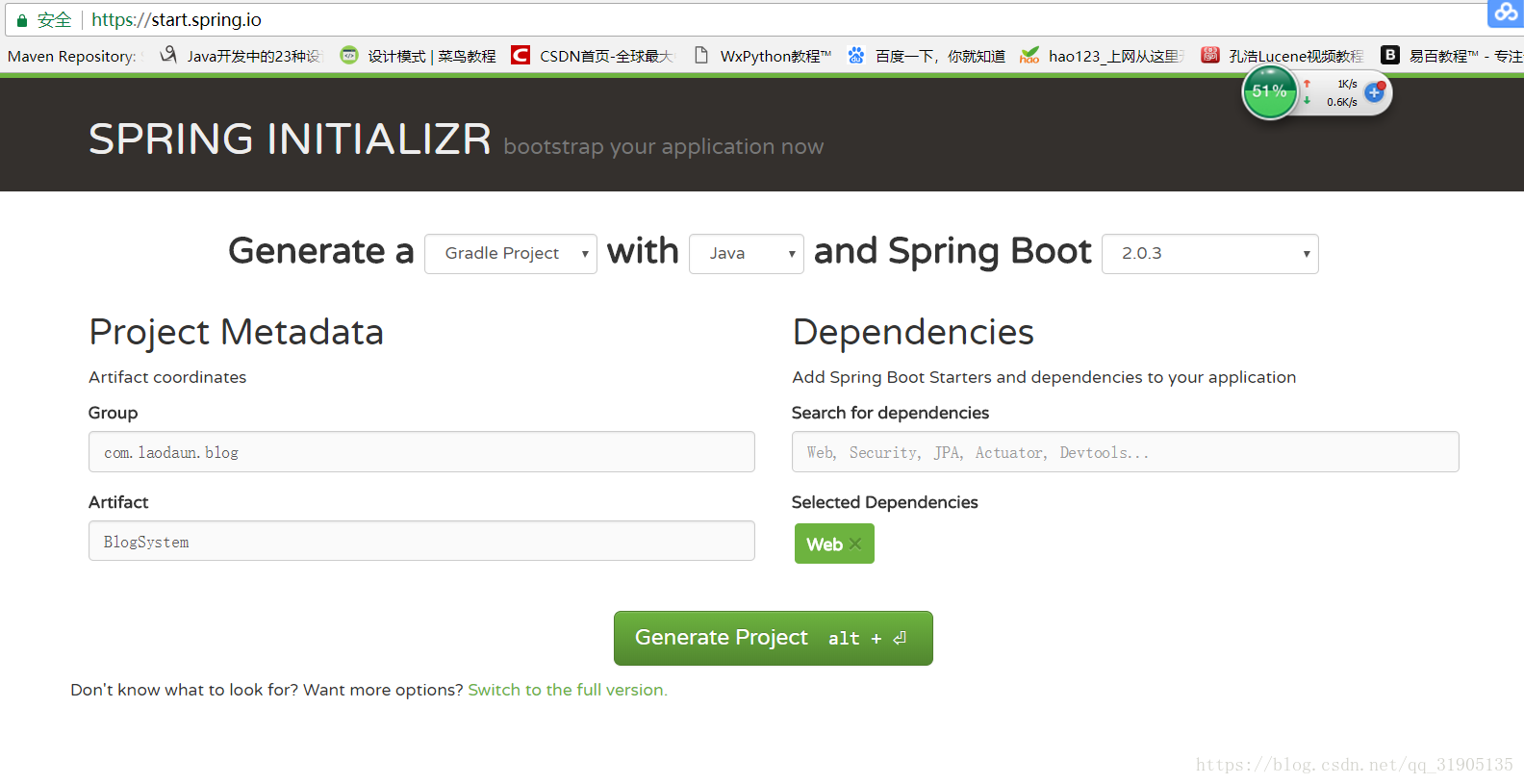Click the Web selected dependency tag
Image resolution: width=1524 pixels, height=784 pixels.
click(x=834, y=544)
